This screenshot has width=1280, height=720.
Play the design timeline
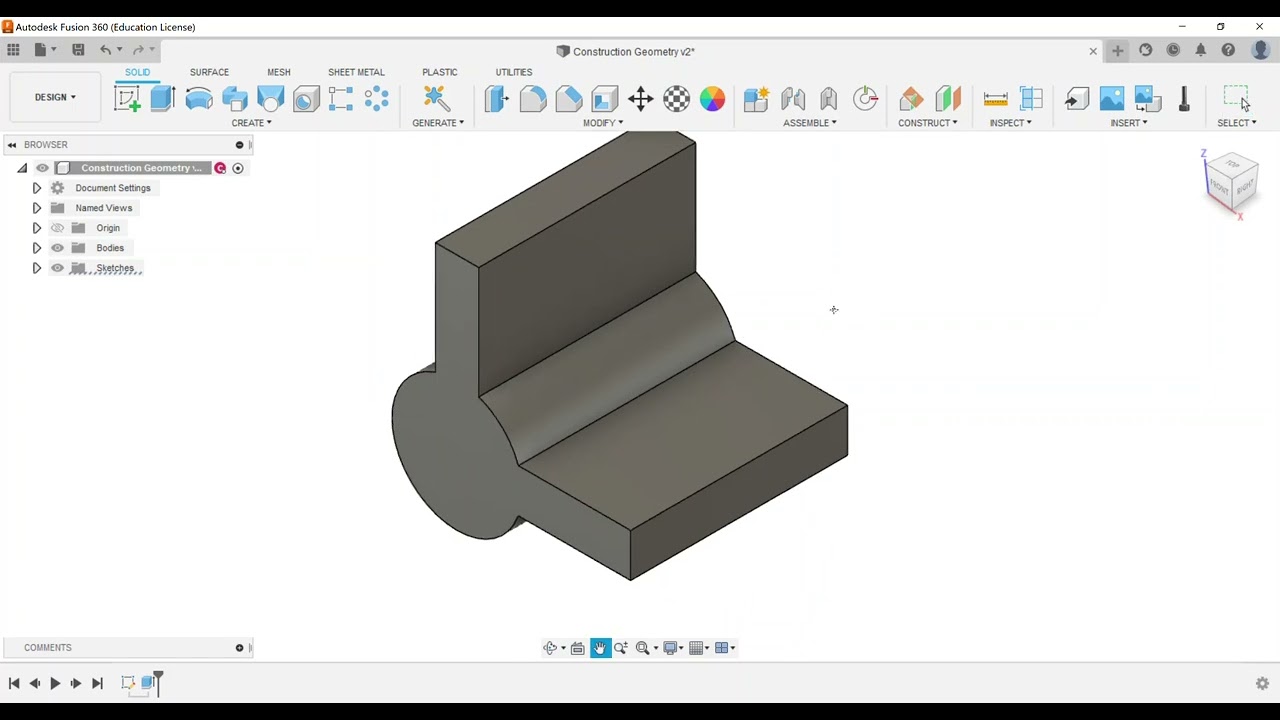point(55,683)
